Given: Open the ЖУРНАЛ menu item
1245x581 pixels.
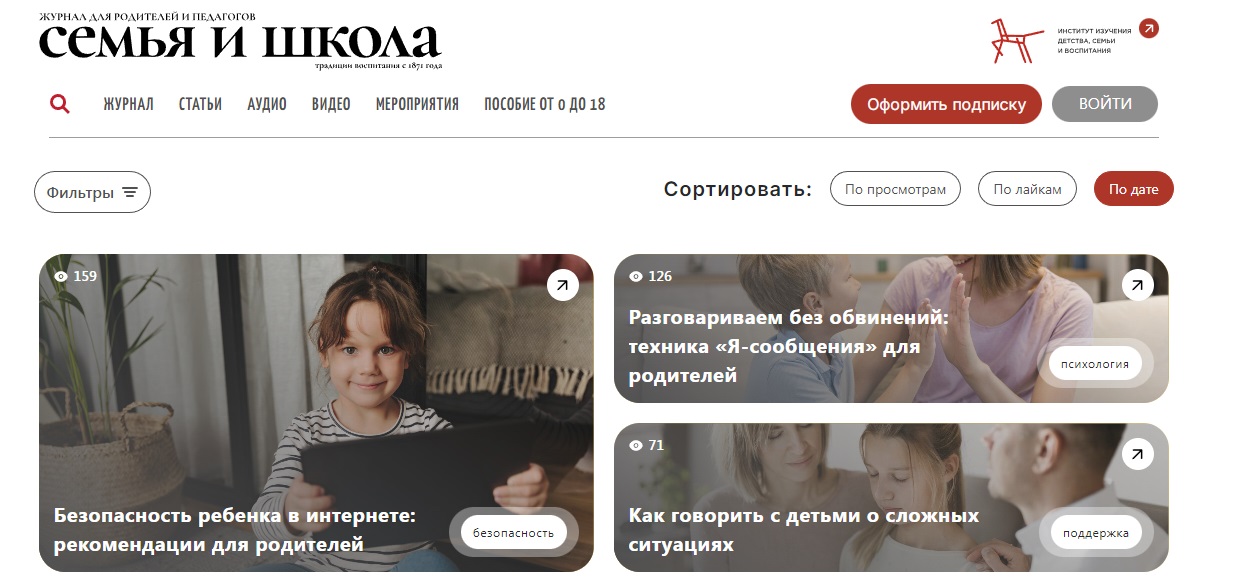Looking at the screenshot, I should [128, 104].
